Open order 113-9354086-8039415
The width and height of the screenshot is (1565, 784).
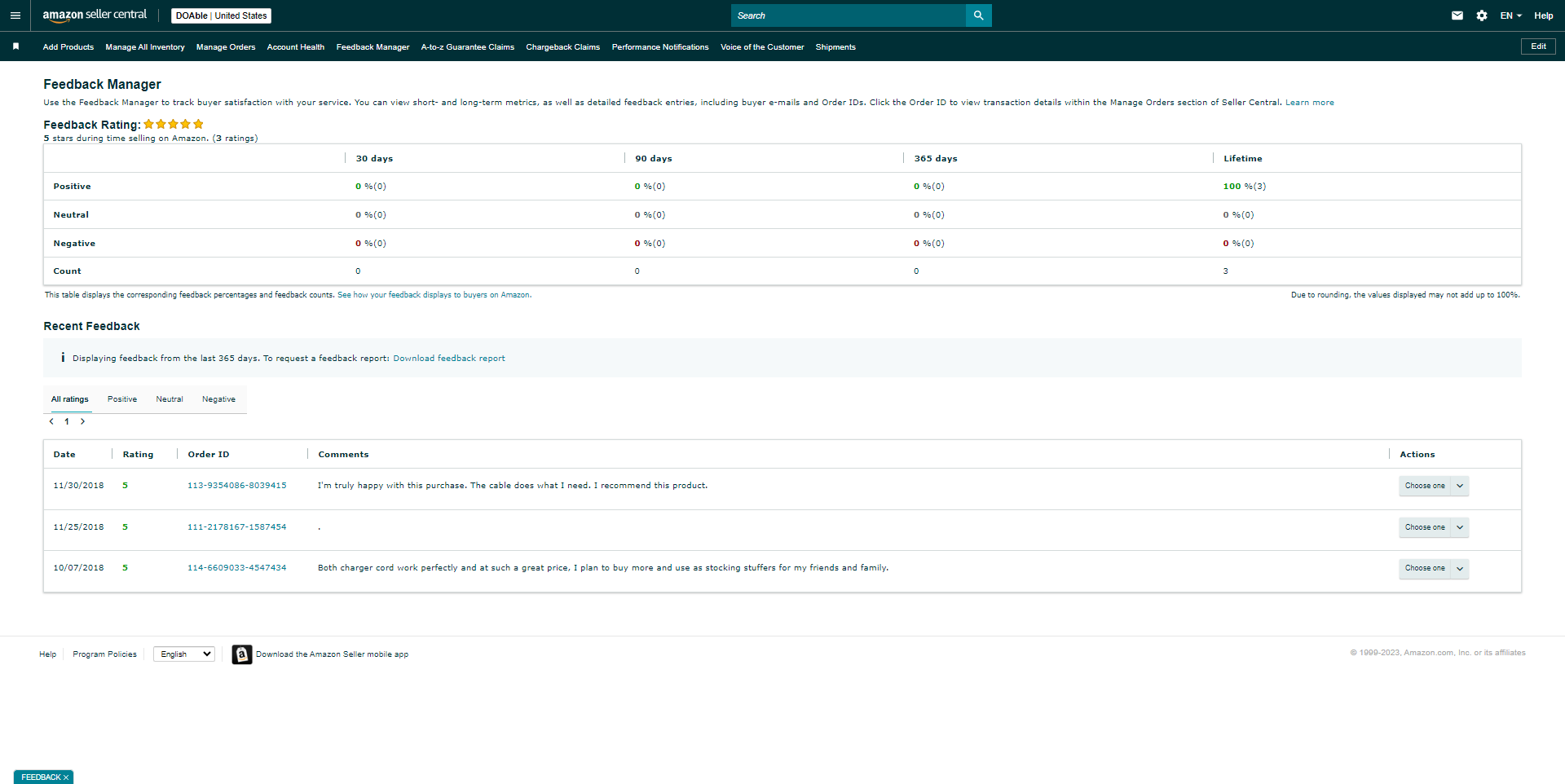pos(237,486)
